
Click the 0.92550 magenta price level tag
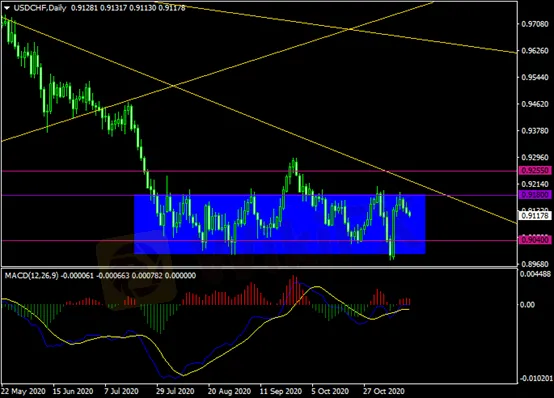(535, 171)
